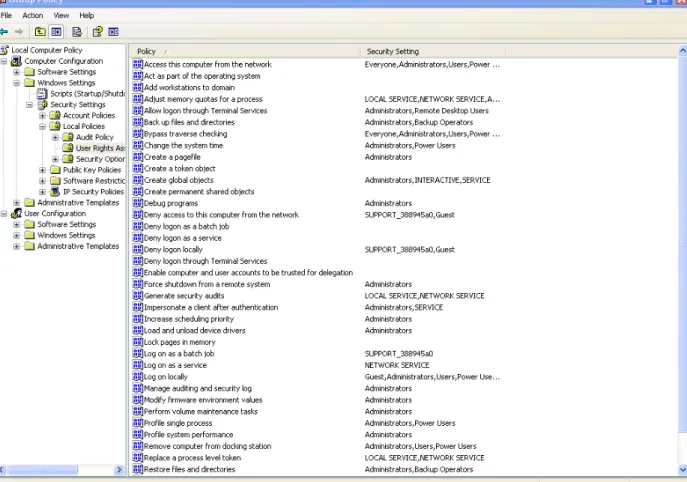This screenshot has height=482, width=687.
Task: Sort by the Security Setting column header
Action: [433, 51]
